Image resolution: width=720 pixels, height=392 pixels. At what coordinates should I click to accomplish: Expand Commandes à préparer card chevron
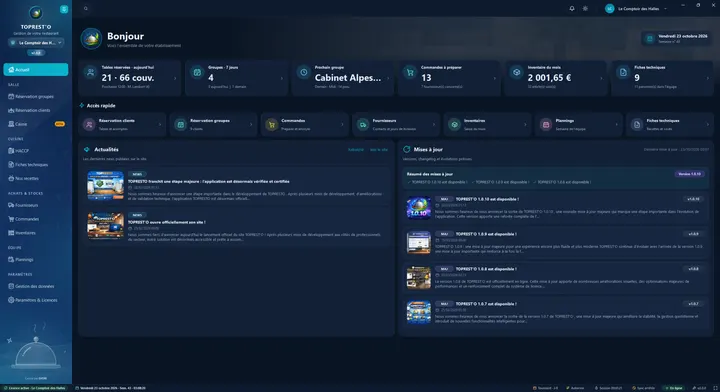[495, 78]
